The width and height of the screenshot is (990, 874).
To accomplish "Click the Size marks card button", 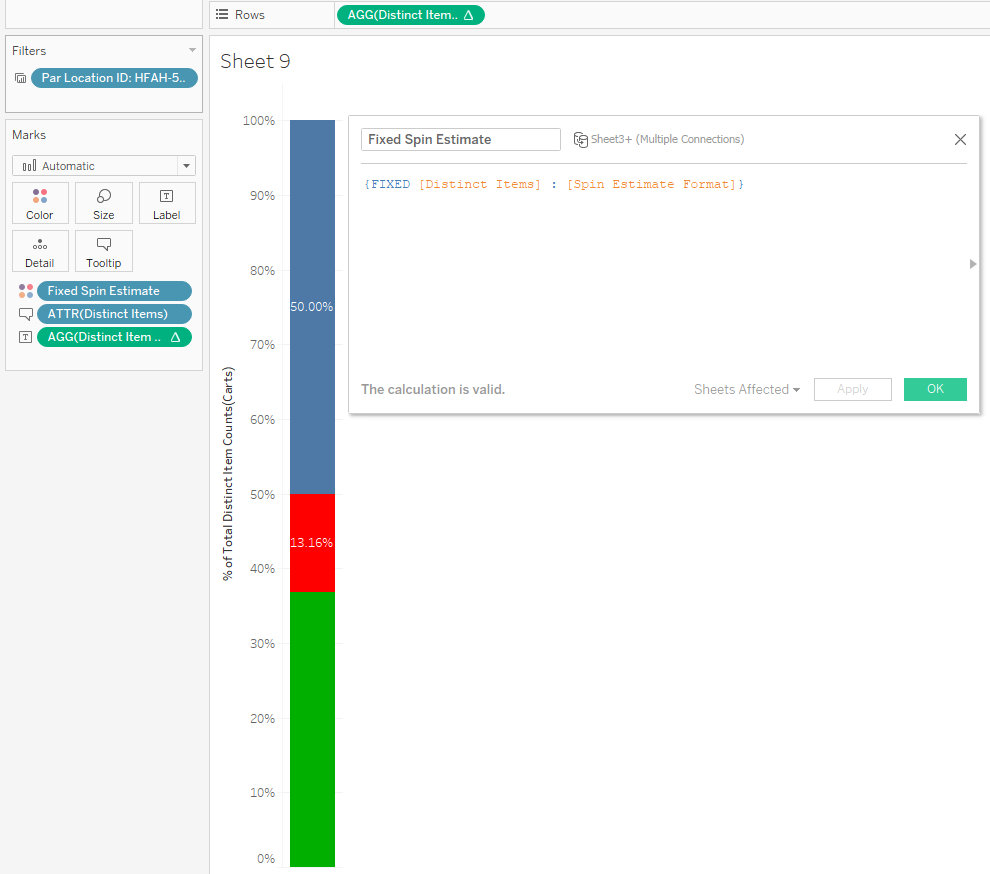I will [x=104, y=203].
